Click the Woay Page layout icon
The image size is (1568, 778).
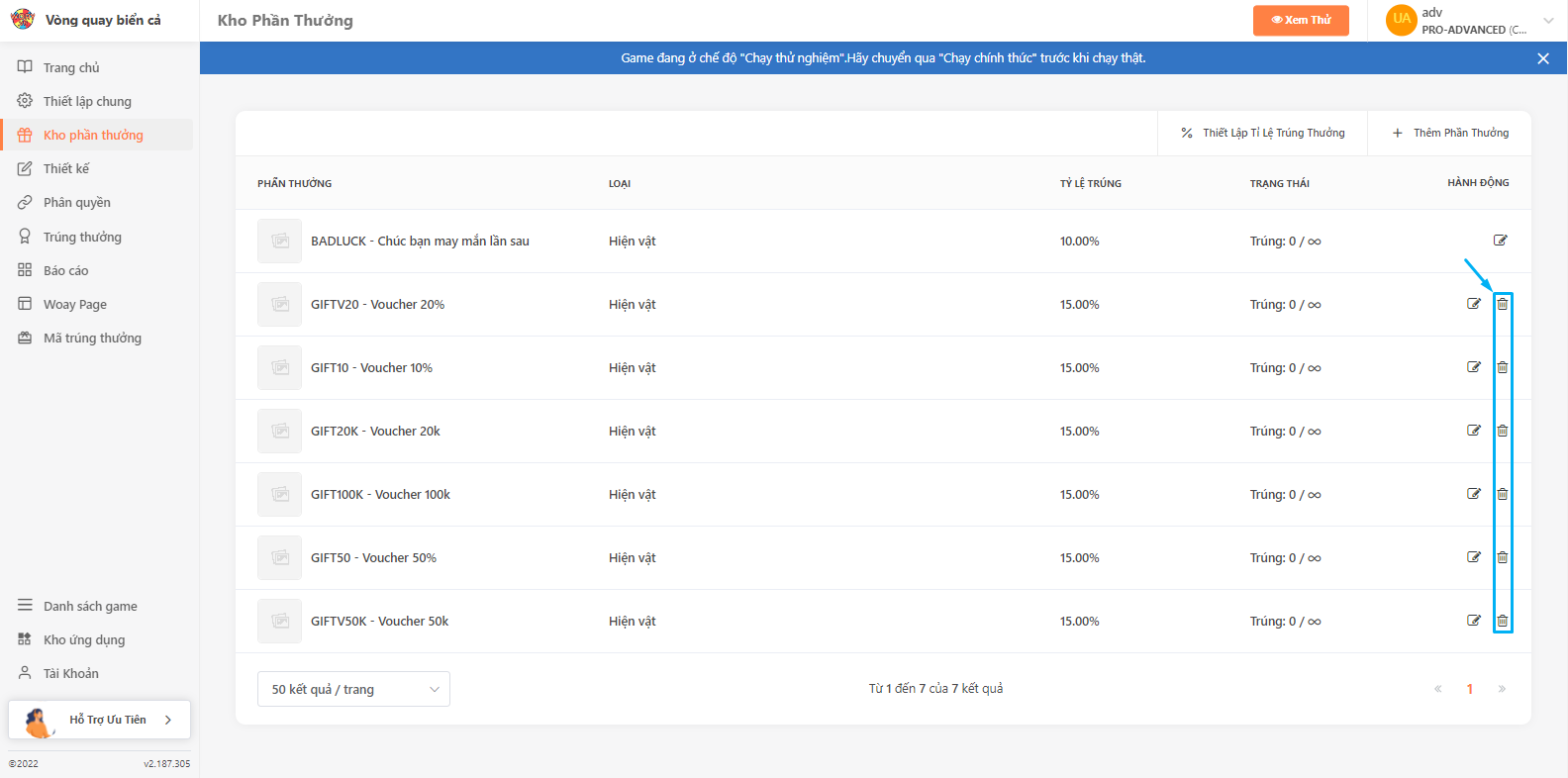pos(25,304)
